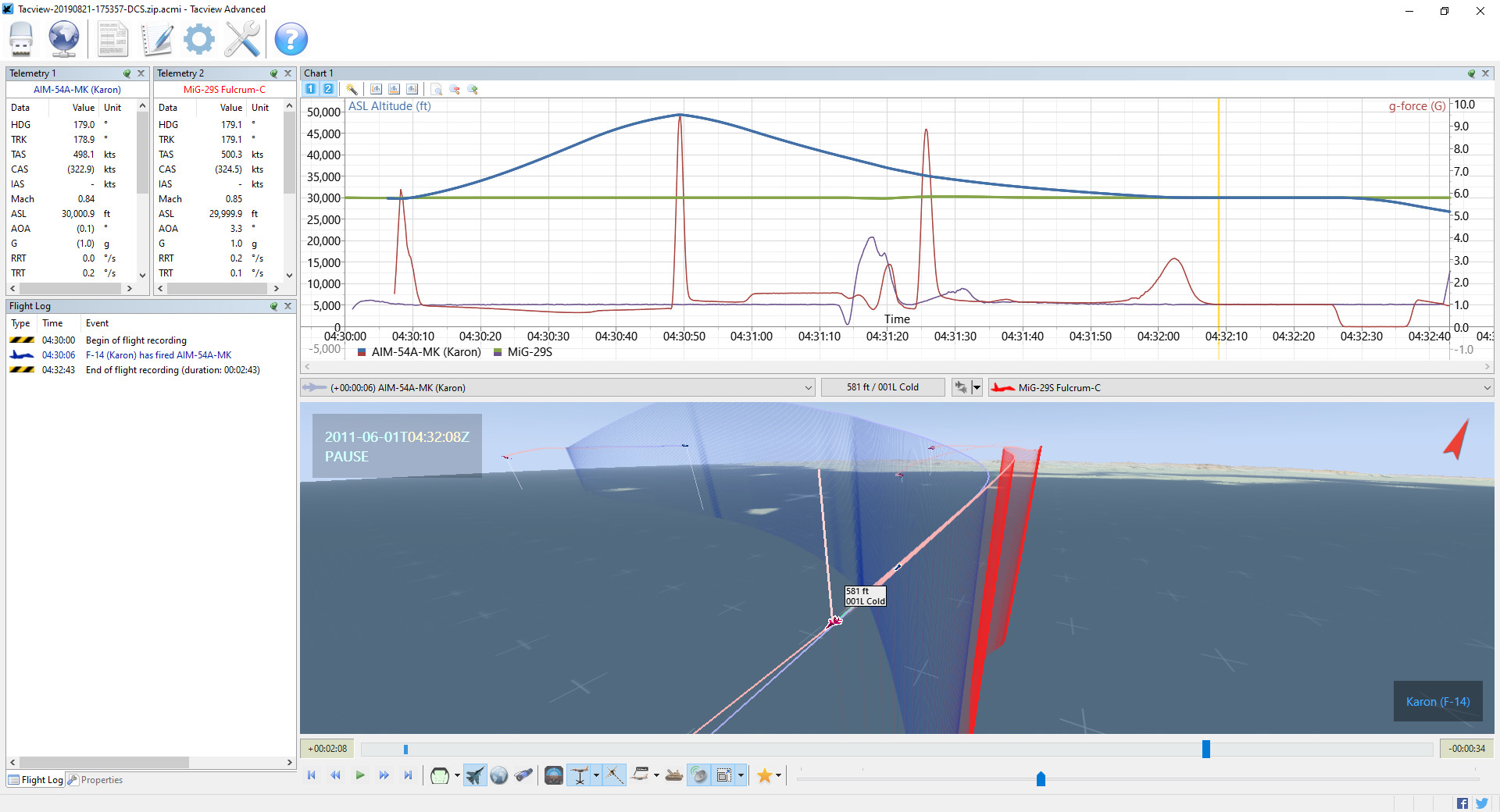Click the playback timeline position handle

tap(1206, 750)
